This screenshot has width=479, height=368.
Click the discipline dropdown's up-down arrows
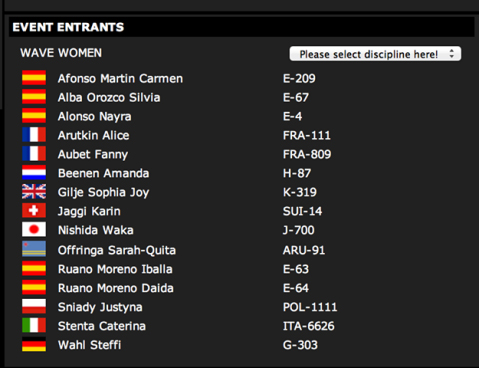pos(452,54)
